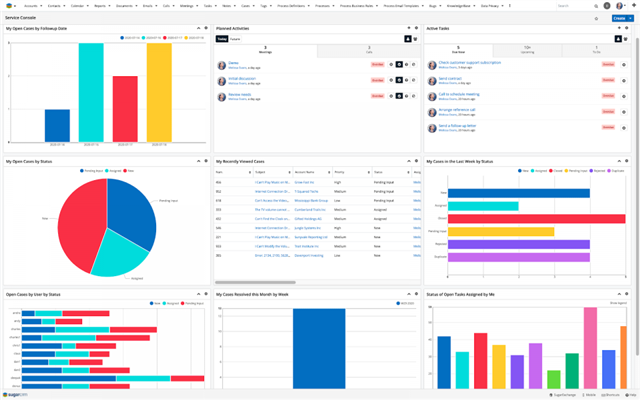Image resolution: width=640 pixels, height=400 pixels.
Task: Open gear on Status of Open Tasks Assigned by Me
Action: (627, 294)
